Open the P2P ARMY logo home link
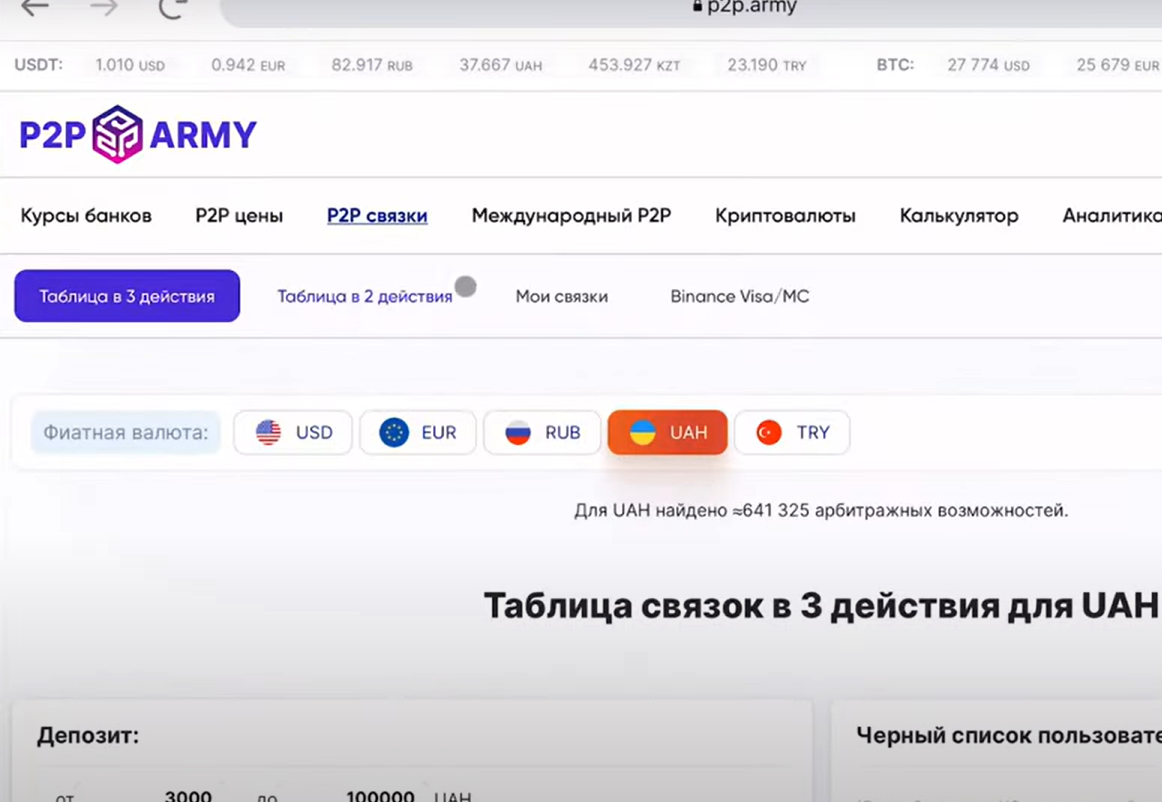Screen dimensions: 1162x802 point(138,134)
